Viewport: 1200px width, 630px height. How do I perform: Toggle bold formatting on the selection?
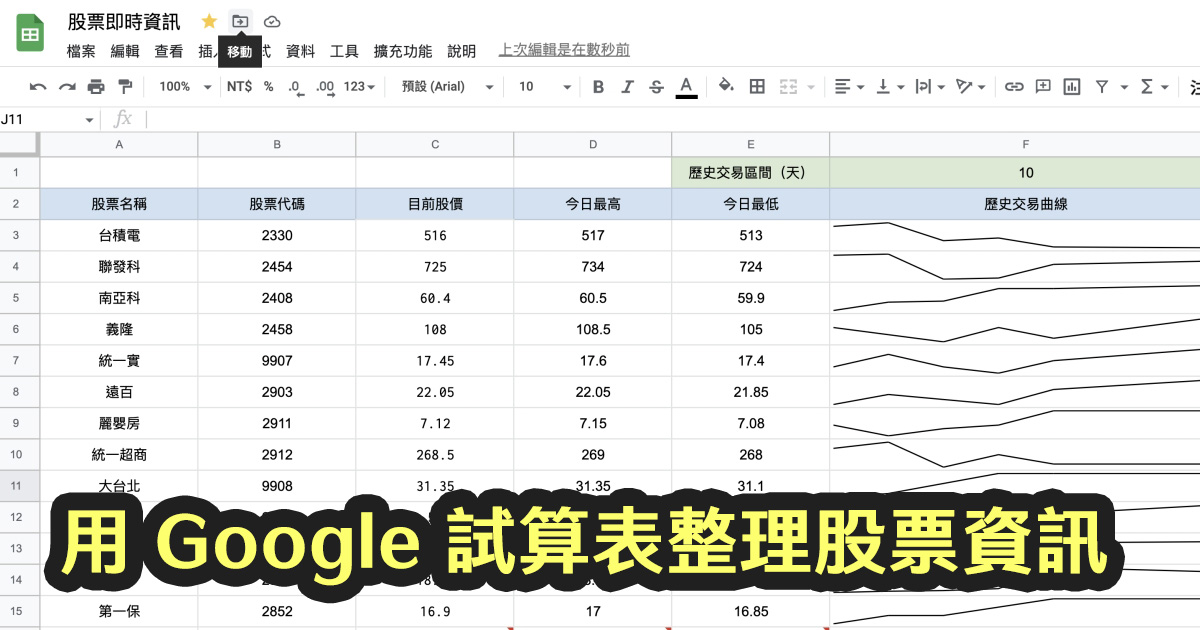(597, 87)
